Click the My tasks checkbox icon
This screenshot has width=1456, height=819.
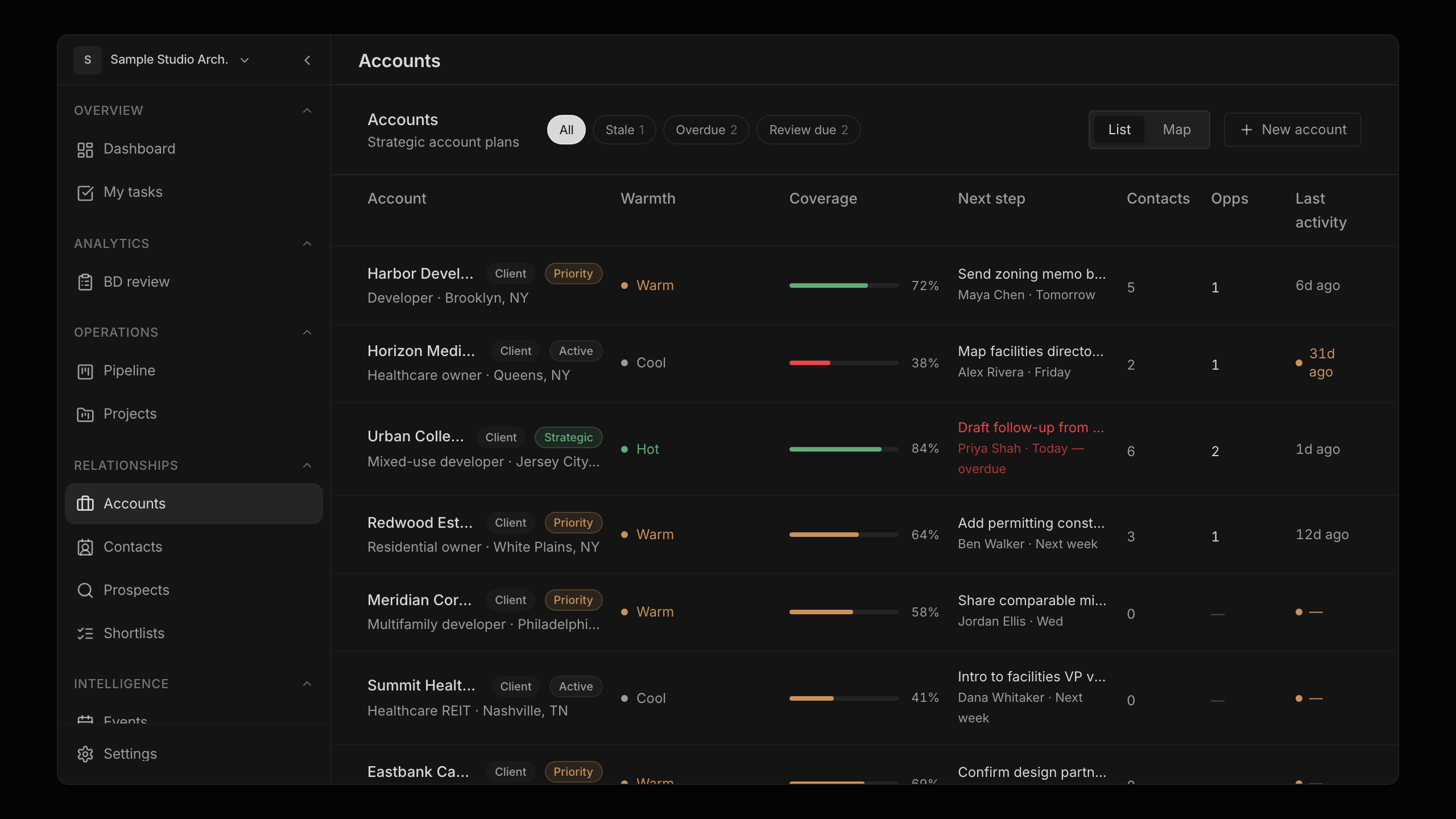coord(85,193)
